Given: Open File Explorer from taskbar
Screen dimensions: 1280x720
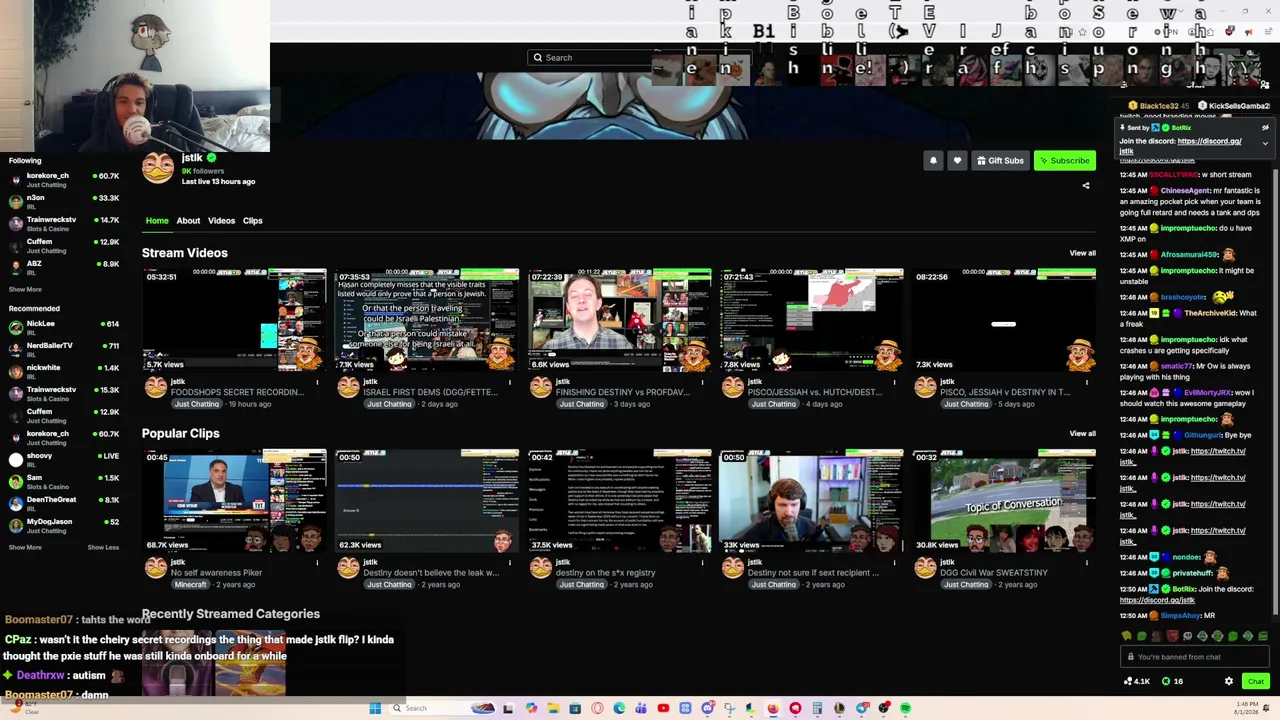Looking at the screenshot, I should click(x=553, y=708).
